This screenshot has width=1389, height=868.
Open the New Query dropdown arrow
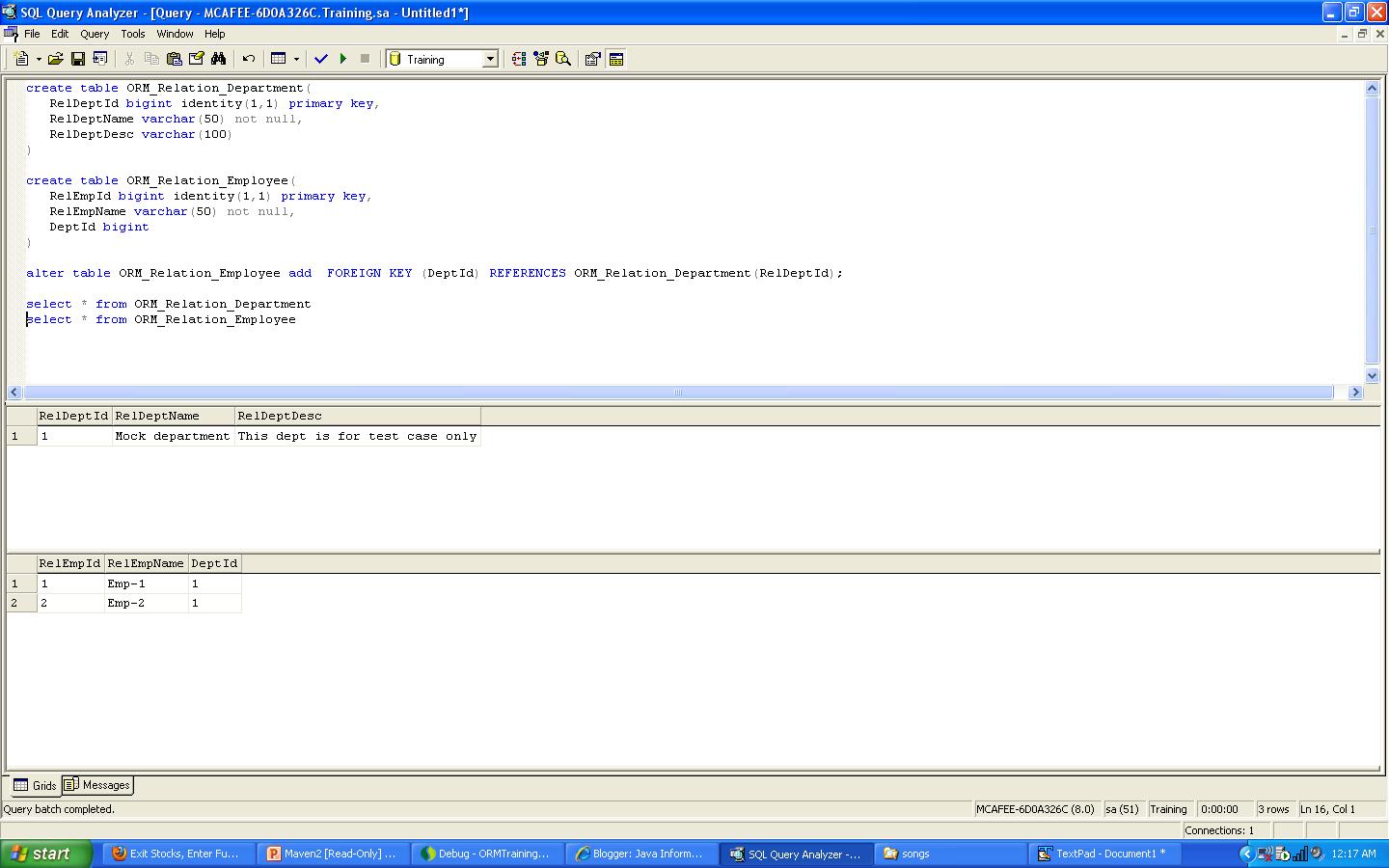click(x=39, y=59)
